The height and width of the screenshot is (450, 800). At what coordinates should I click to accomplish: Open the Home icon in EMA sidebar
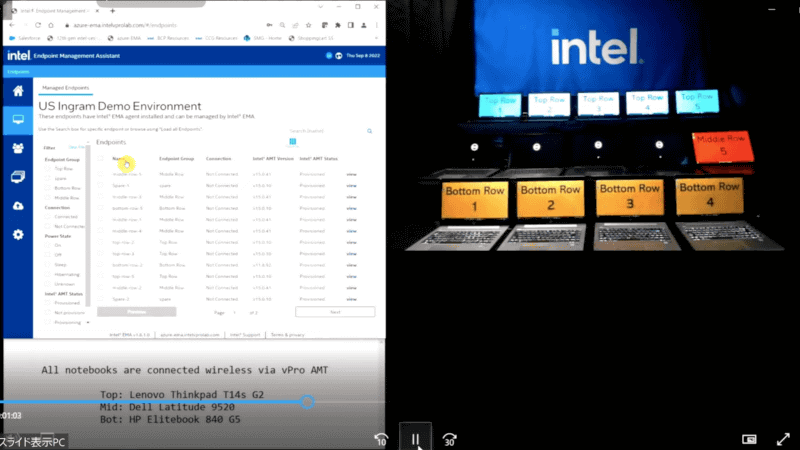click(x=18, y=91)
